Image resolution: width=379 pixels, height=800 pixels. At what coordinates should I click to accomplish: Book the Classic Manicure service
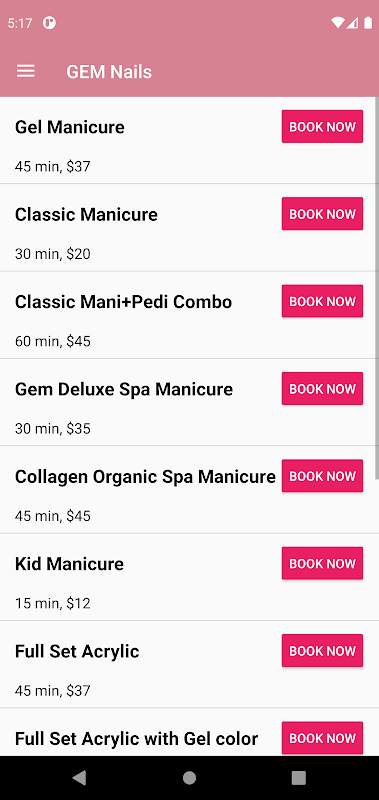click(322, 214)
